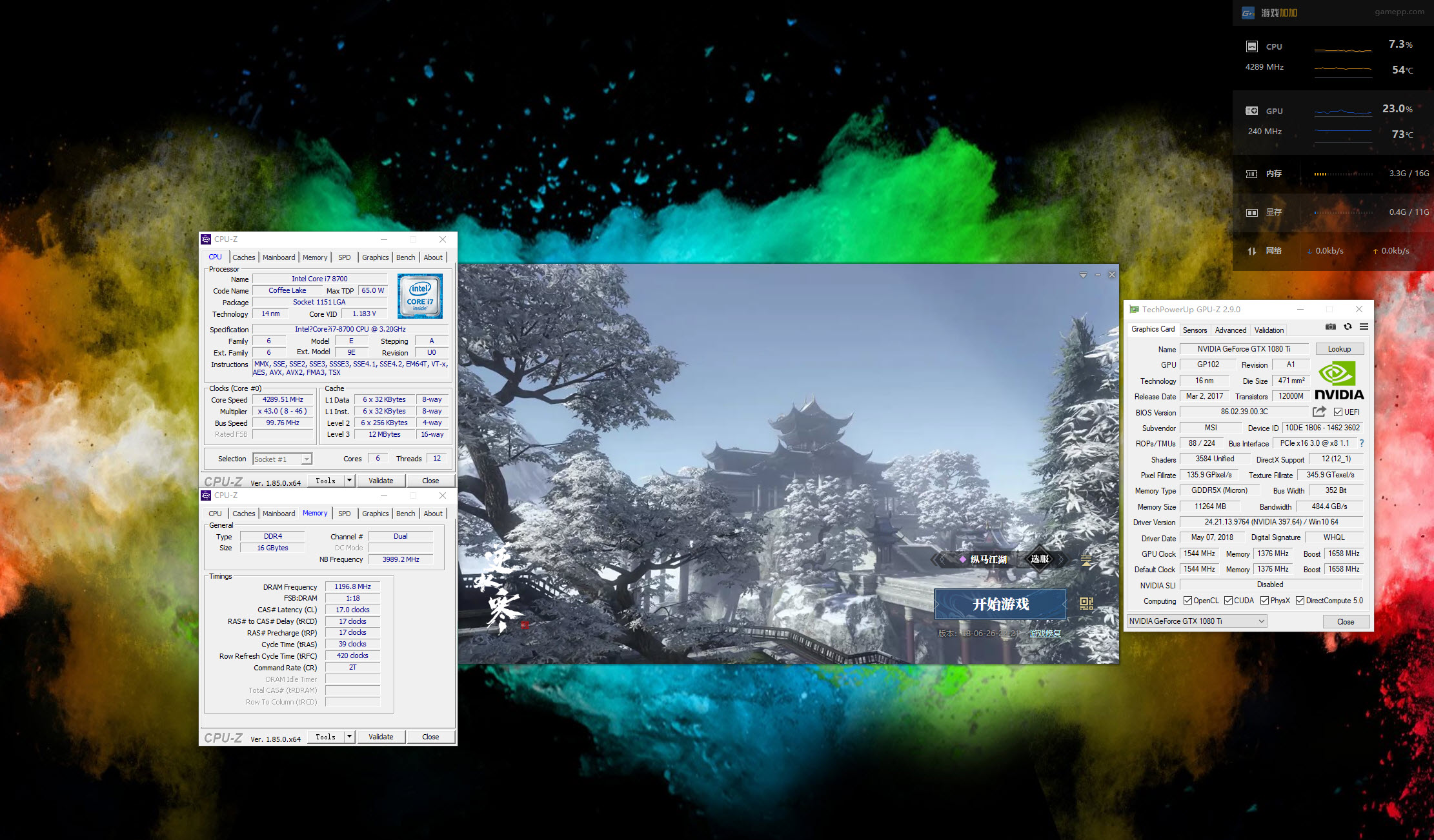1434x840 pixels.
Task: Click the GPU-Z refresh icon
Action: pyautogui.click(x=1348, y=326)
